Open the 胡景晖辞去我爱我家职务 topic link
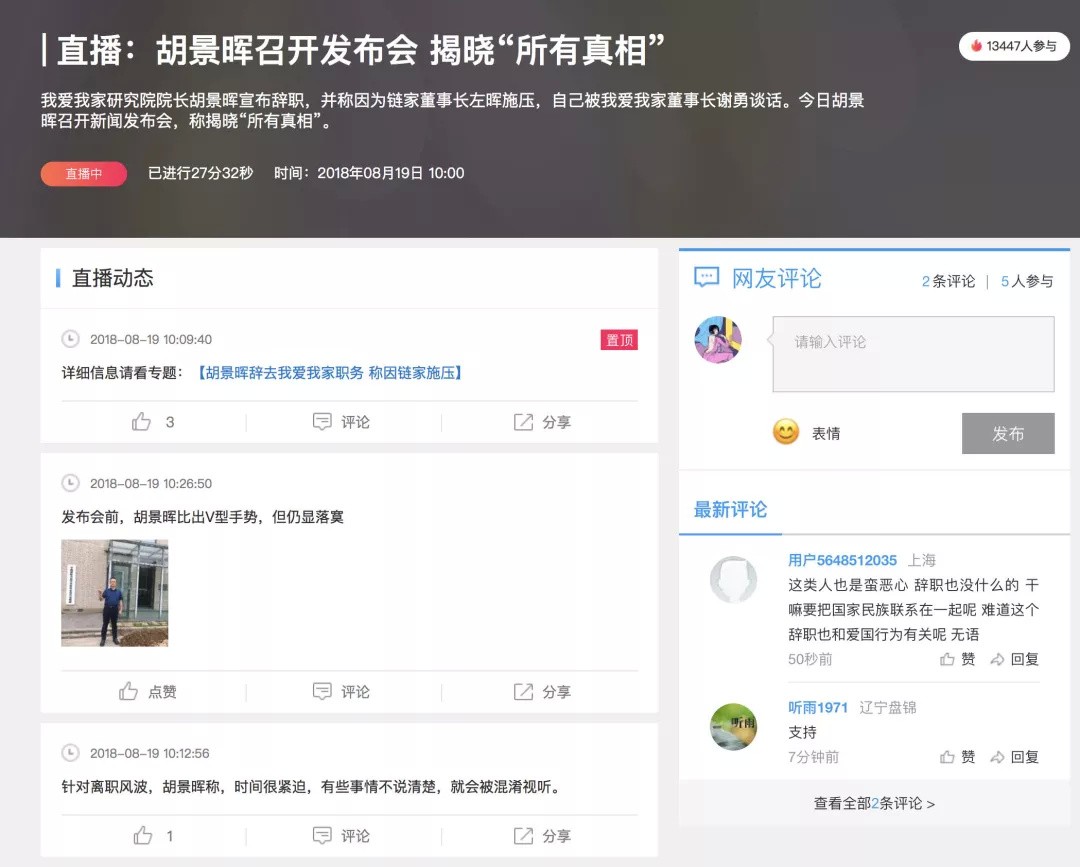Image resolution: width=1080 pixels, height=867 pixels. click(330, 372)
